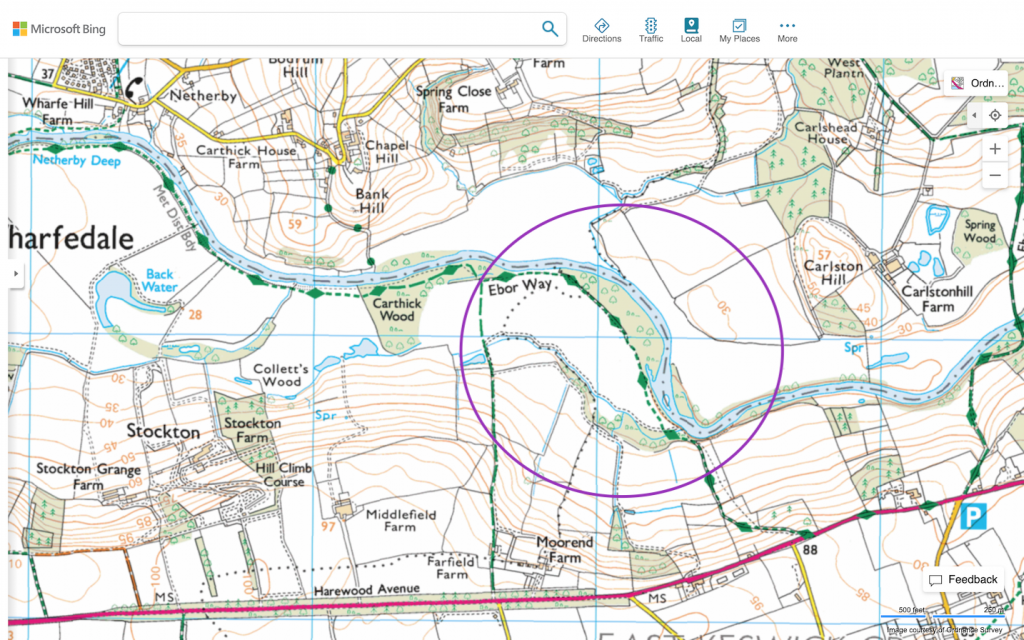Open the Feedback button
The image size is (1024, 640).
click(963, 580)
